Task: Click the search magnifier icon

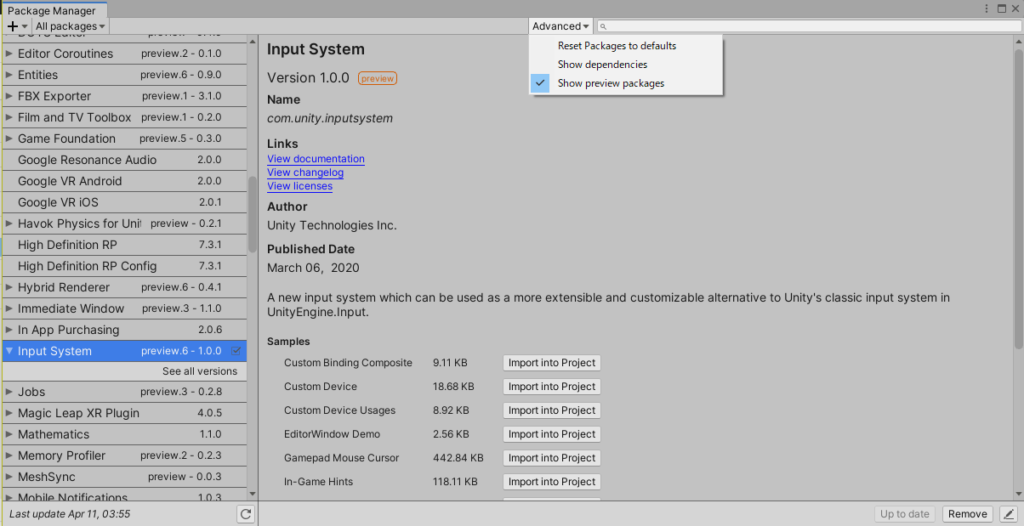Action: pyautogui.click(x=603, y=27)
